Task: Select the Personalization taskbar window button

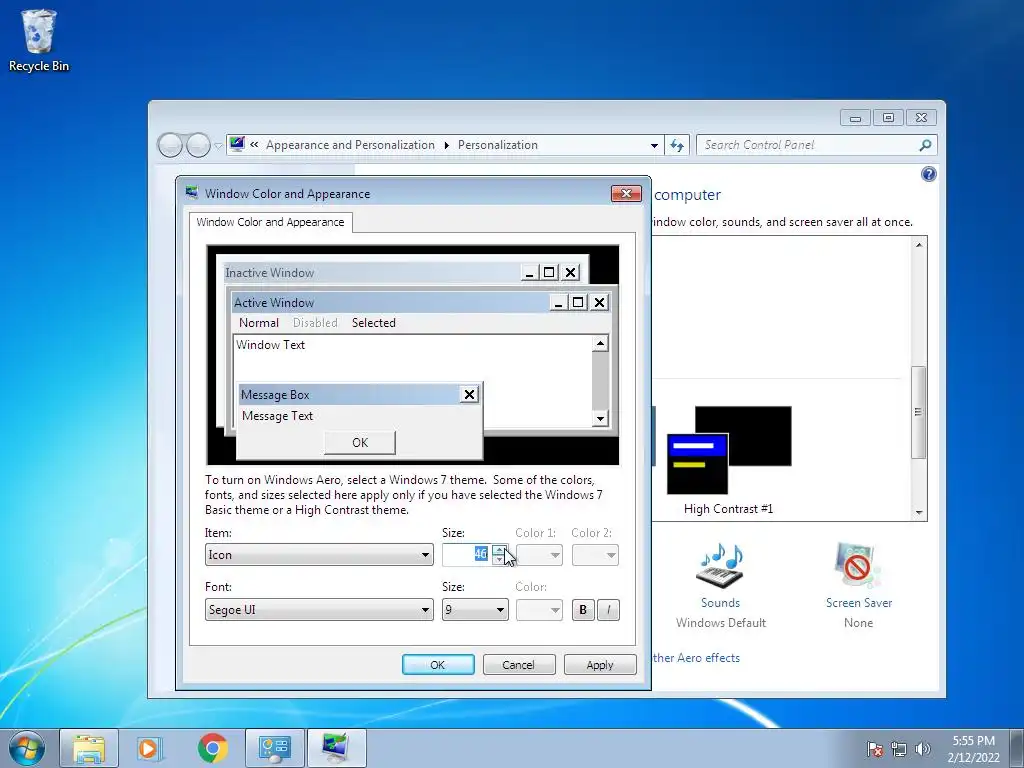Action: 336,748
